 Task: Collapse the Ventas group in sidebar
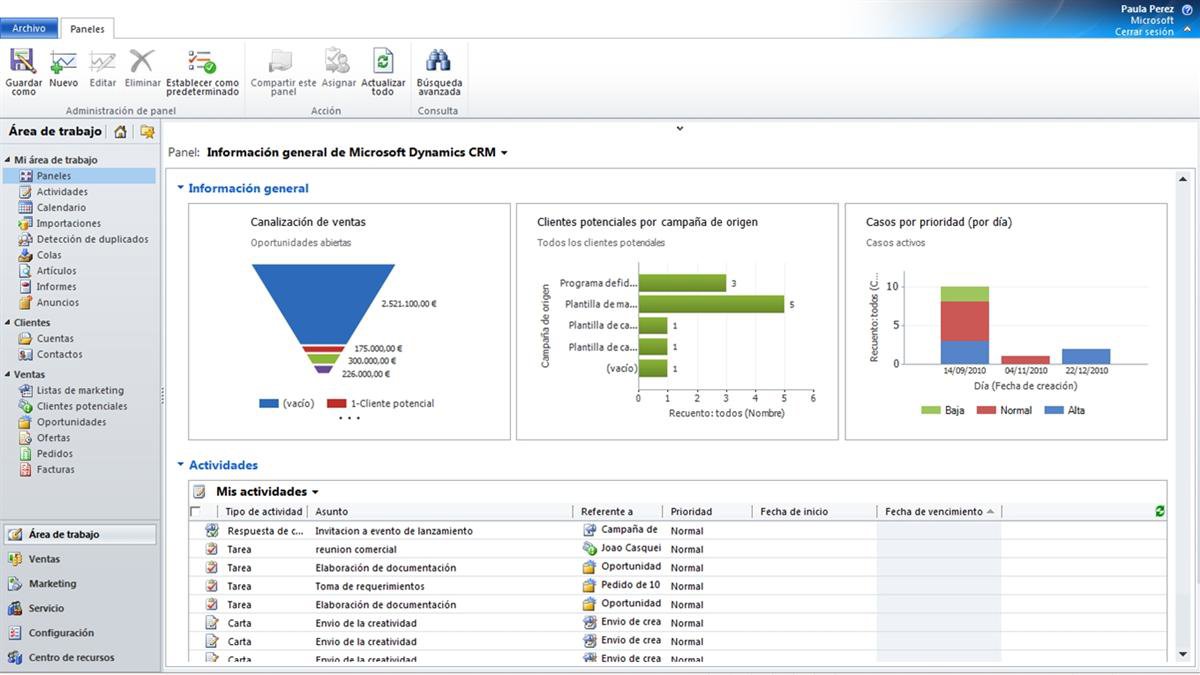point(8,375)
